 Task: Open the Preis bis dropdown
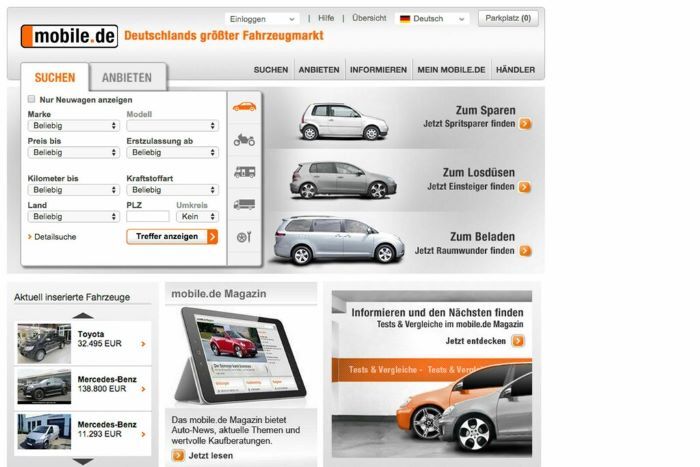pyautogui.click(x=74, y=153)
